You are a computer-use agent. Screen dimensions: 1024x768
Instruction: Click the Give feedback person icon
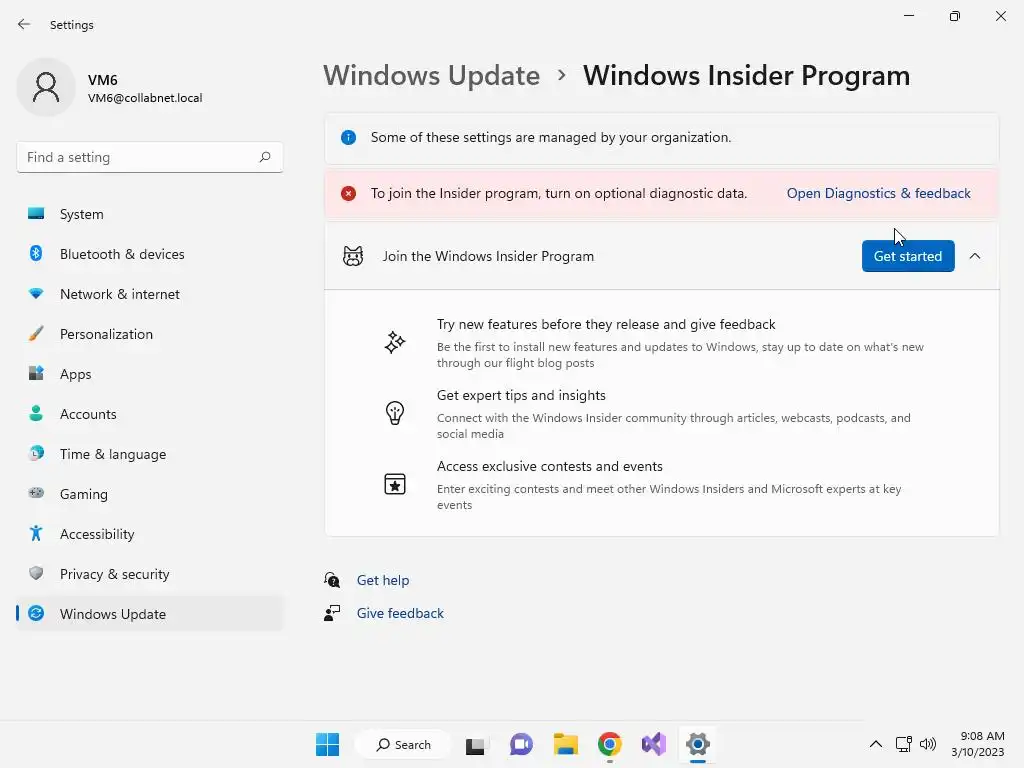pyautogui.click(x=332, y=613)
